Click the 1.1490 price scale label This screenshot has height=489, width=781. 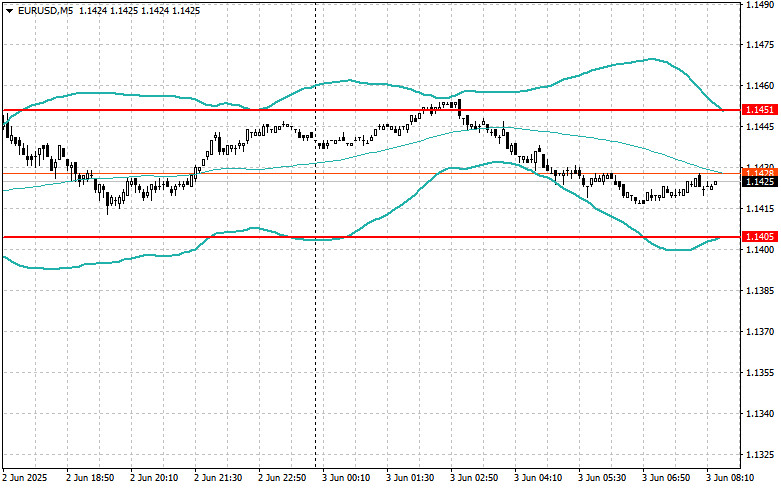(x=760, y=4)
